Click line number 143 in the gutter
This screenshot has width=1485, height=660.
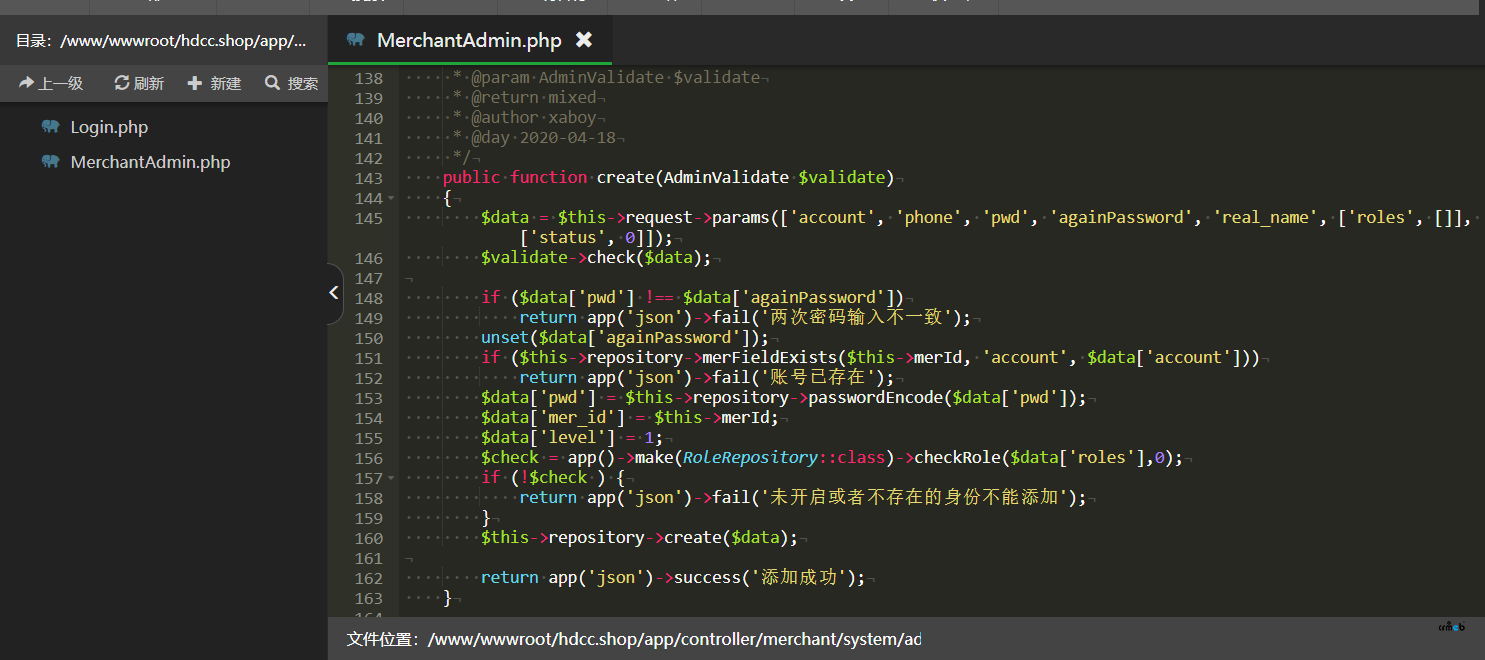coord(369,178)
